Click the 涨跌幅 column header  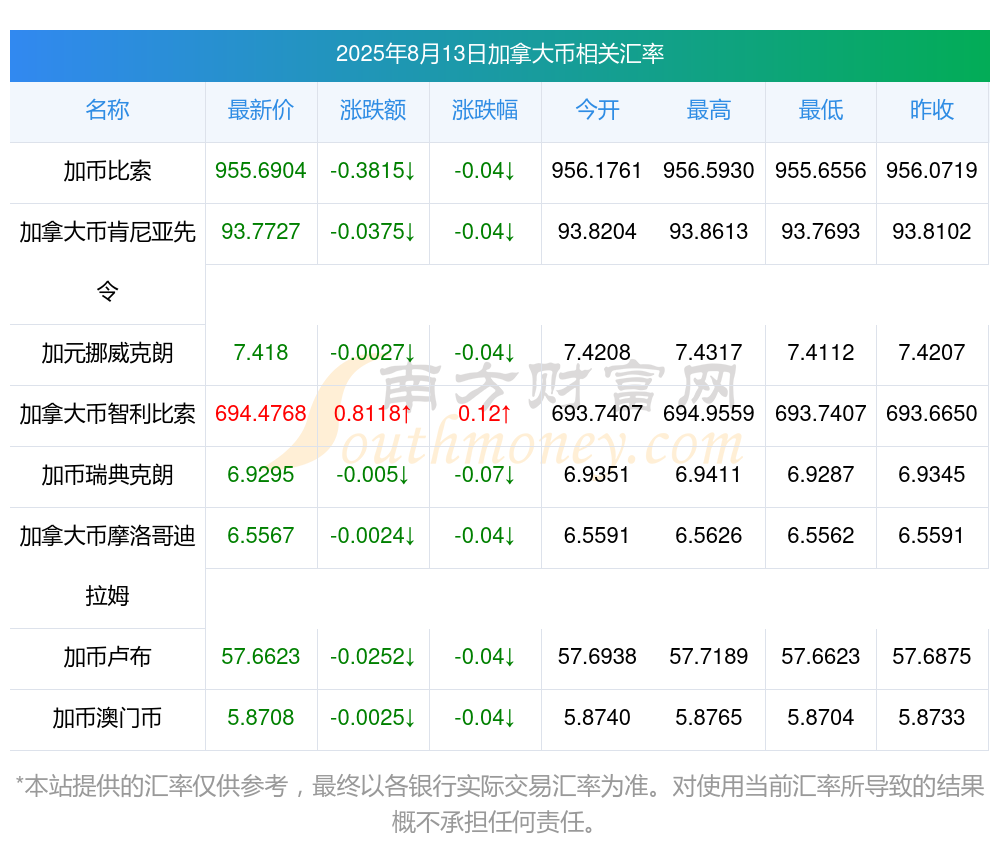[485, 110]
